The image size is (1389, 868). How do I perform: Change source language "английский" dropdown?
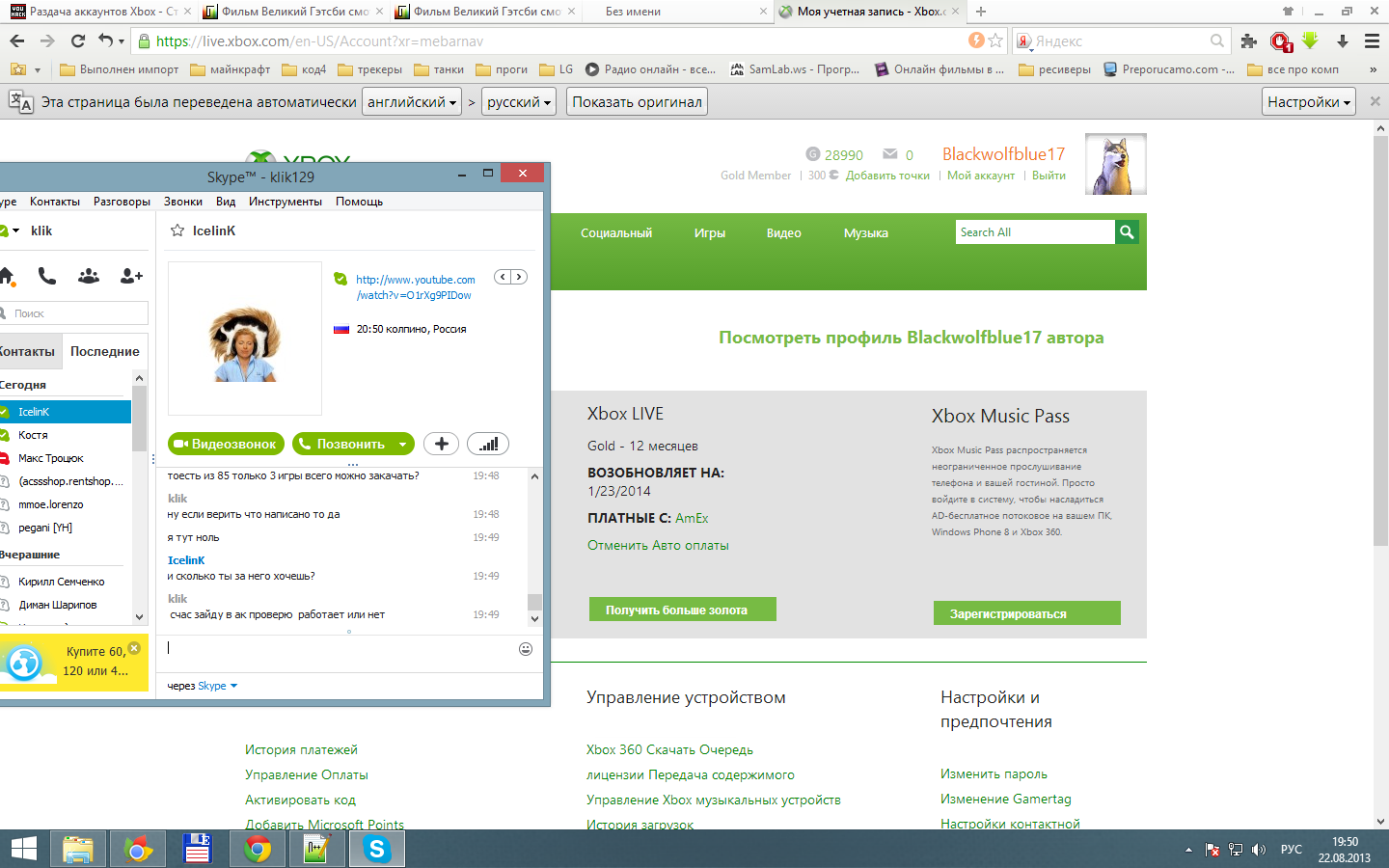pyautogui.click(x=412, y=101)
